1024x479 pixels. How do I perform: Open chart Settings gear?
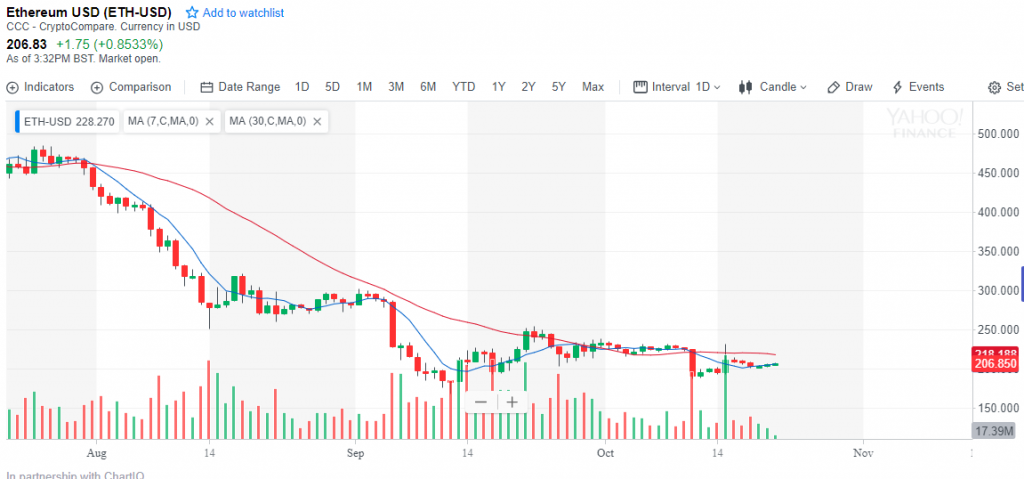(x=994, y=88)
